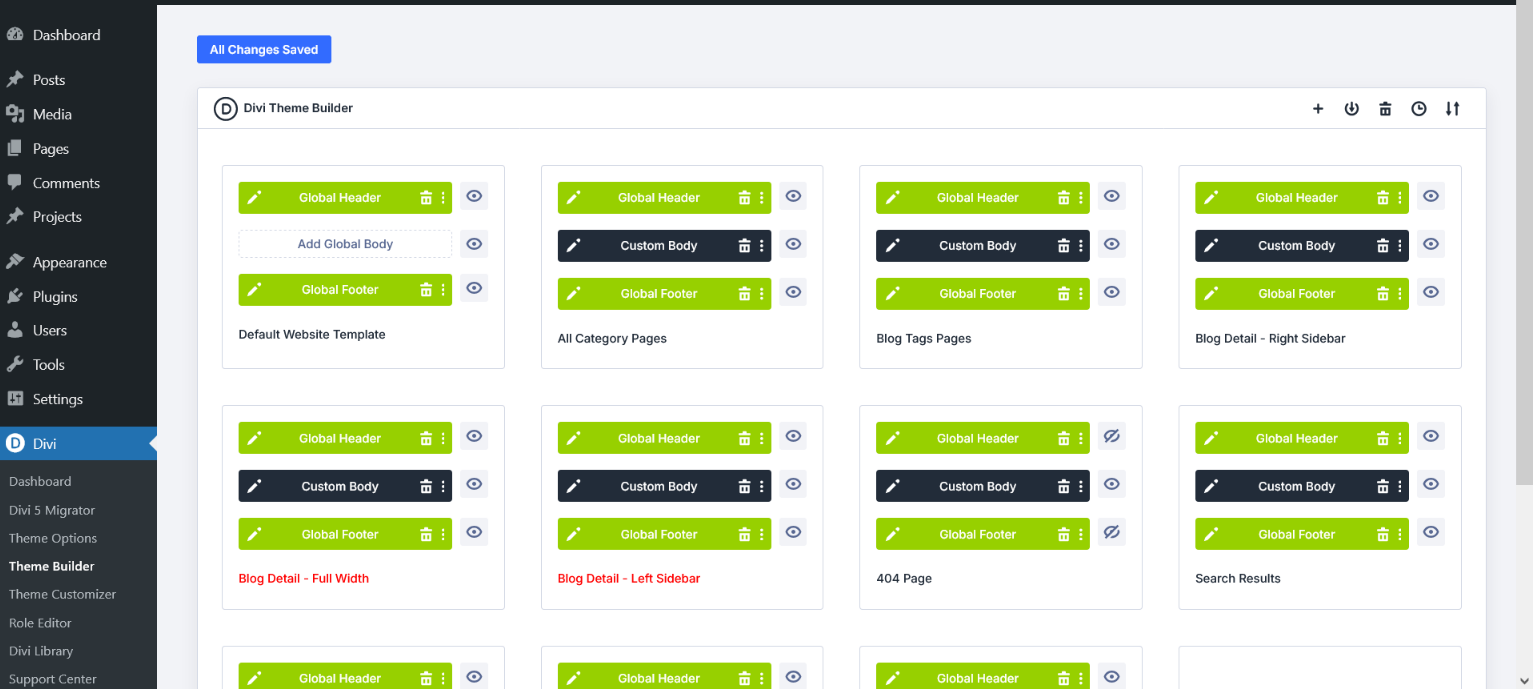
Task: Toggle Global Header visibility in Blog Detail - Right Sidebar
Action: tap(1431, 196)
